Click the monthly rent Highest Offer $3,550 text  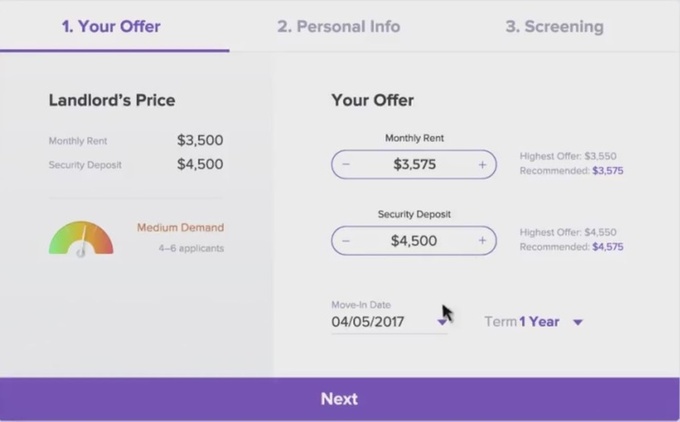568,156
